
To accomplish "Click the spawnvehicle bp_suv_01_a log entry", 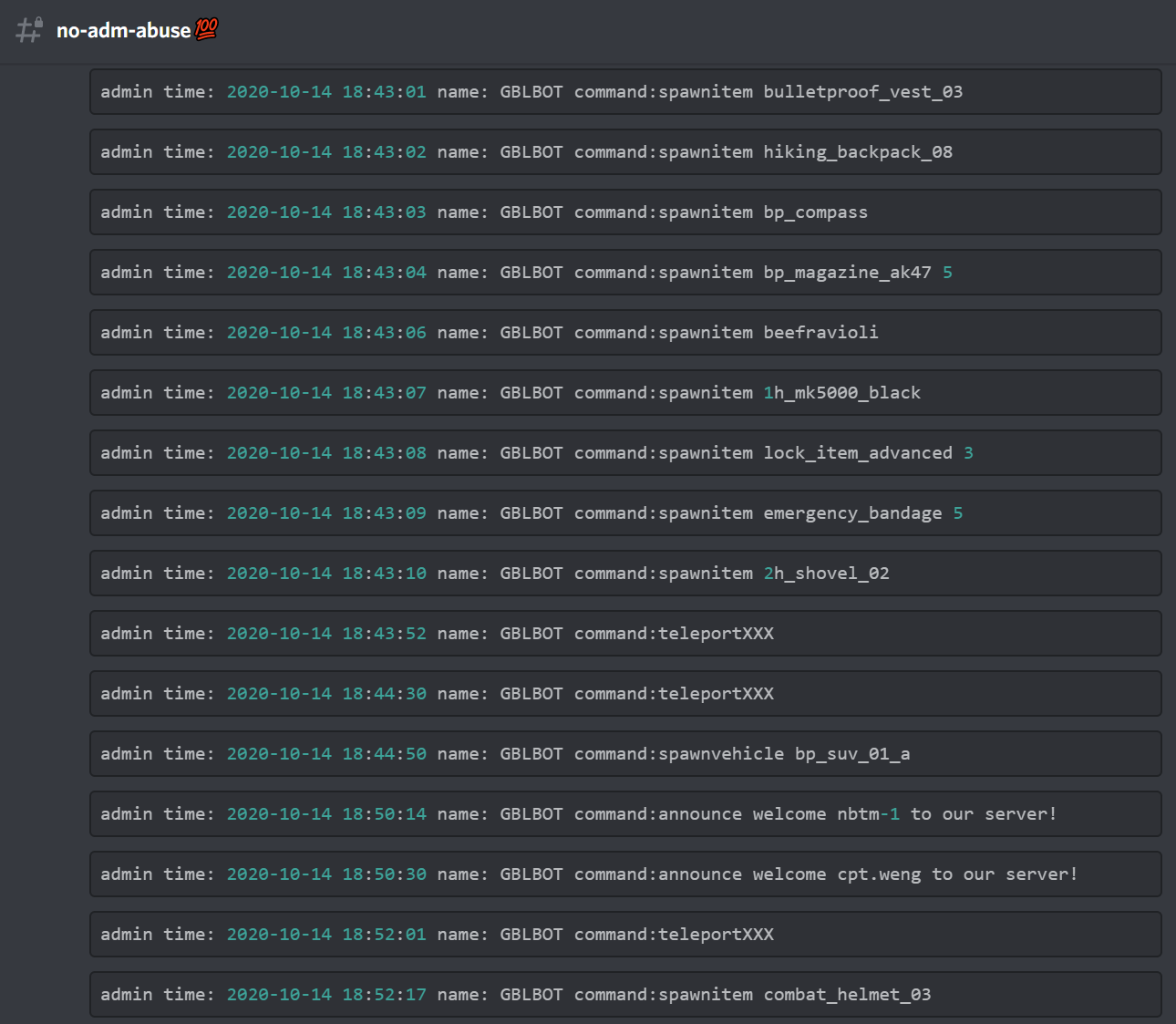I will (624, 754).
